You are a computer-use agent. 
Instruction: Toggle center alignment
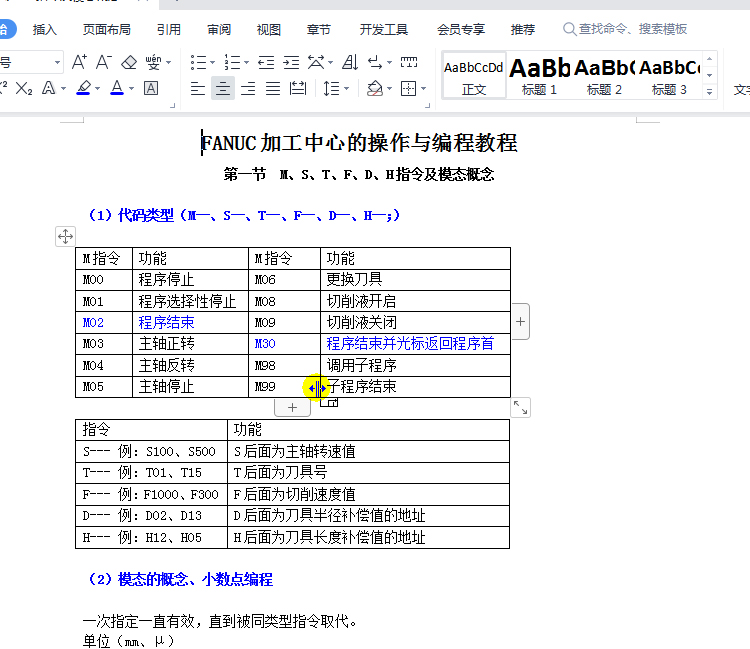pyautogui.click(x=222, y=88)
